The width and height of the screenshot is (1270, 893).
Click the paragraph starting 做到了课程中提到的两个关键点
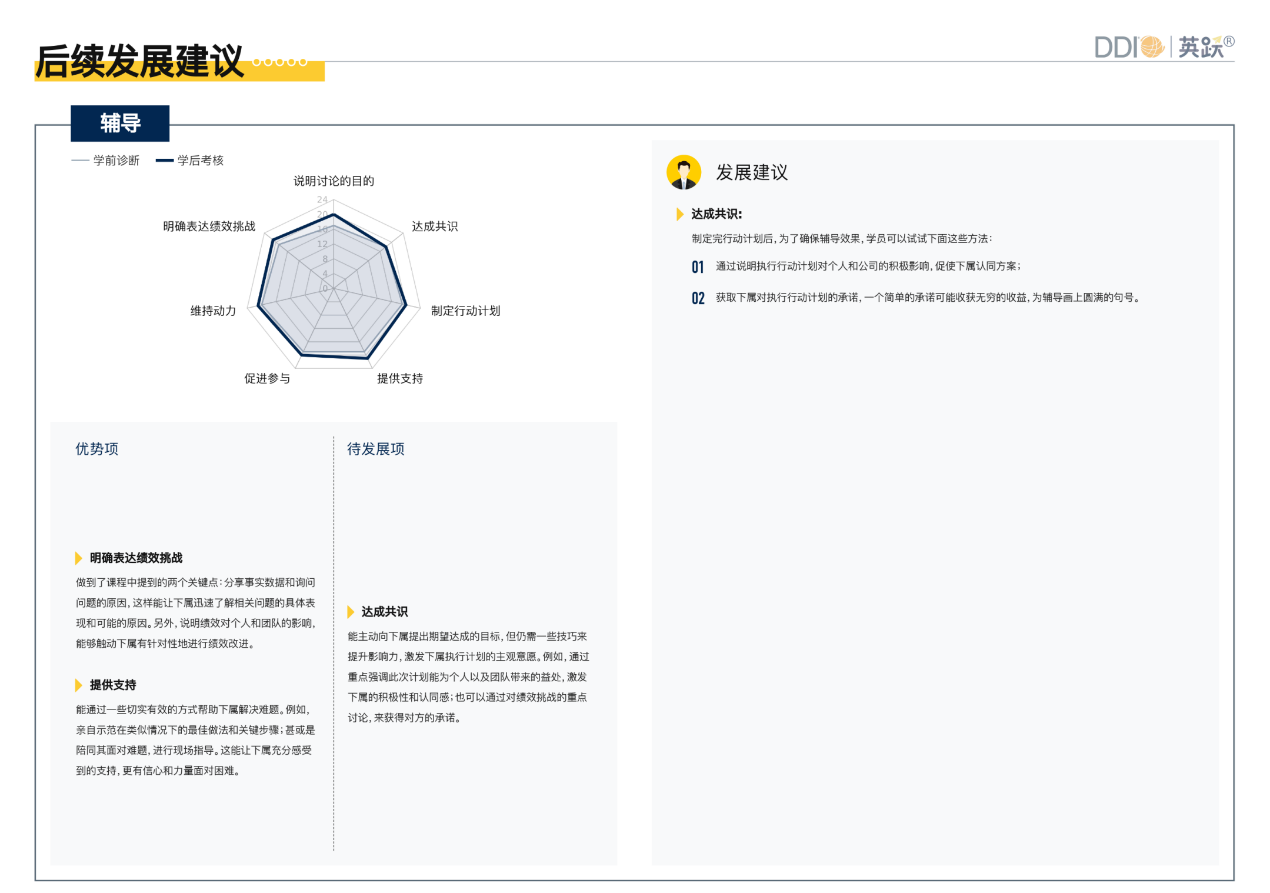(x=195, y=612)
